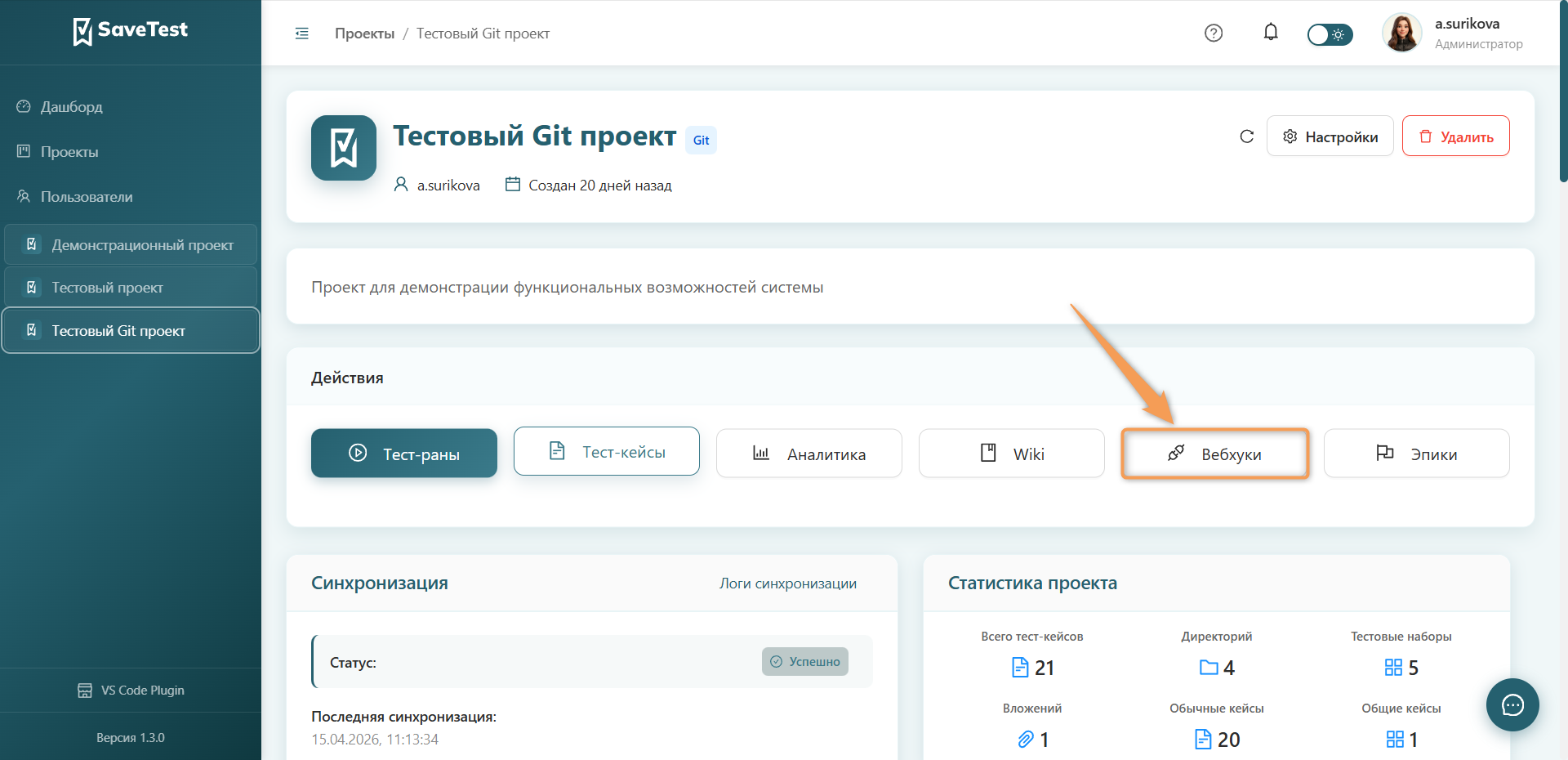Screen dimensions: 1568x760
Task: Open Дашборд in the sidebar
Action: pos(131,107)
